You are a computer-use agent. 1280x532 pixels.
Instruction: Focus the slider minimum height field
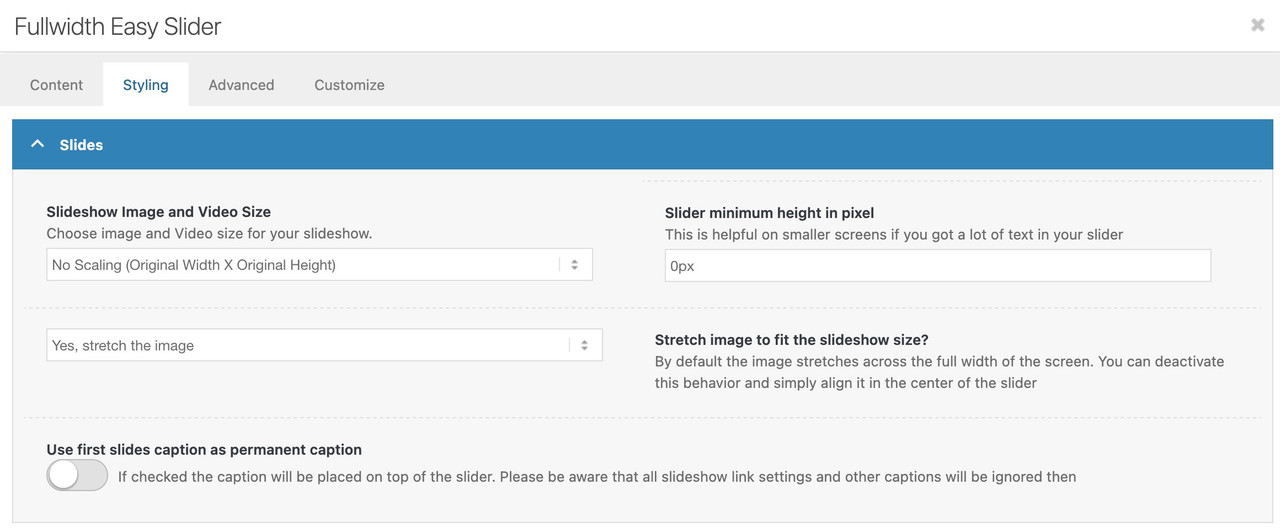tap(937, 266)
